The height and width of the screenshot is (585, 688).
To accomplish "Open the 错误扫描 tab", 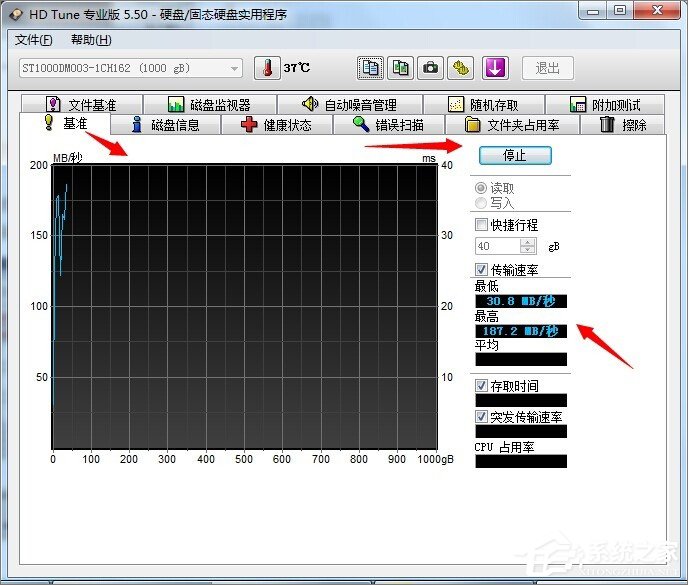I will click(389, 125).
